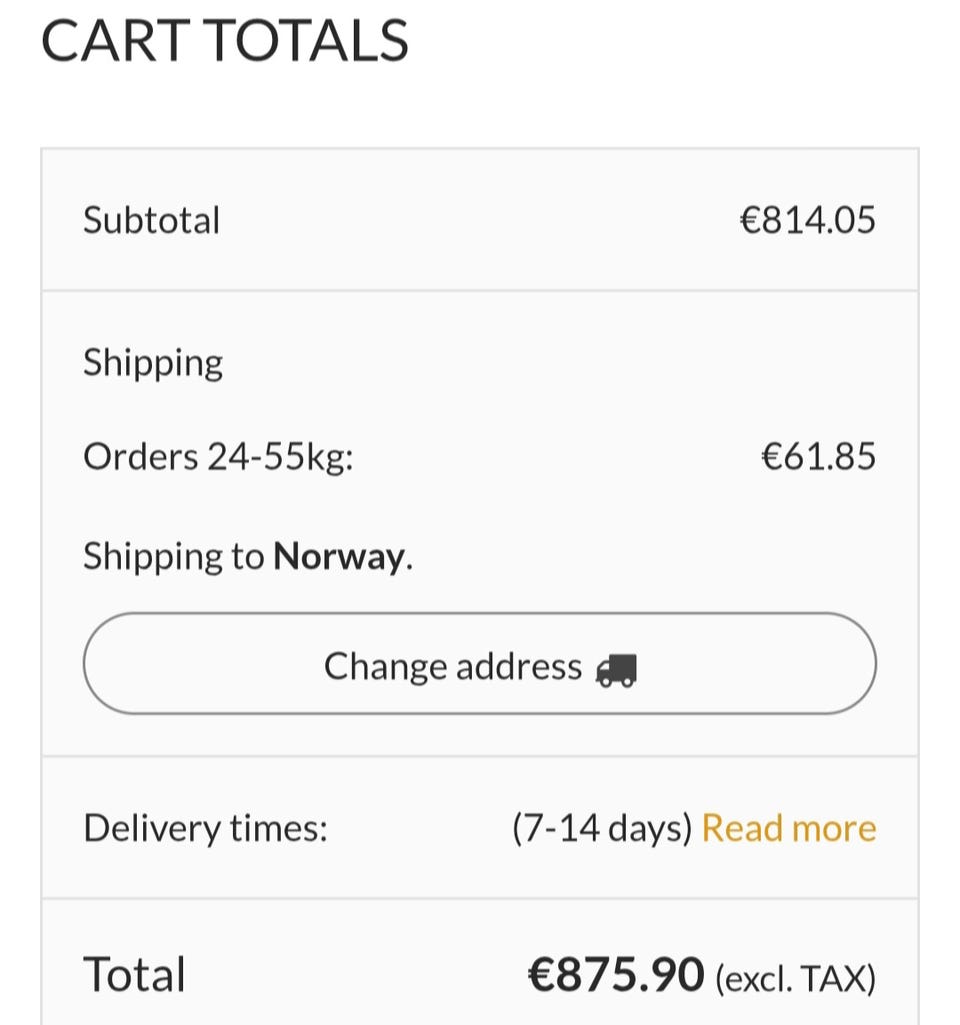Select the Orders 24-55kg shipping option
Viewport: 960px width, 1025px height.
tap(218, 457)
